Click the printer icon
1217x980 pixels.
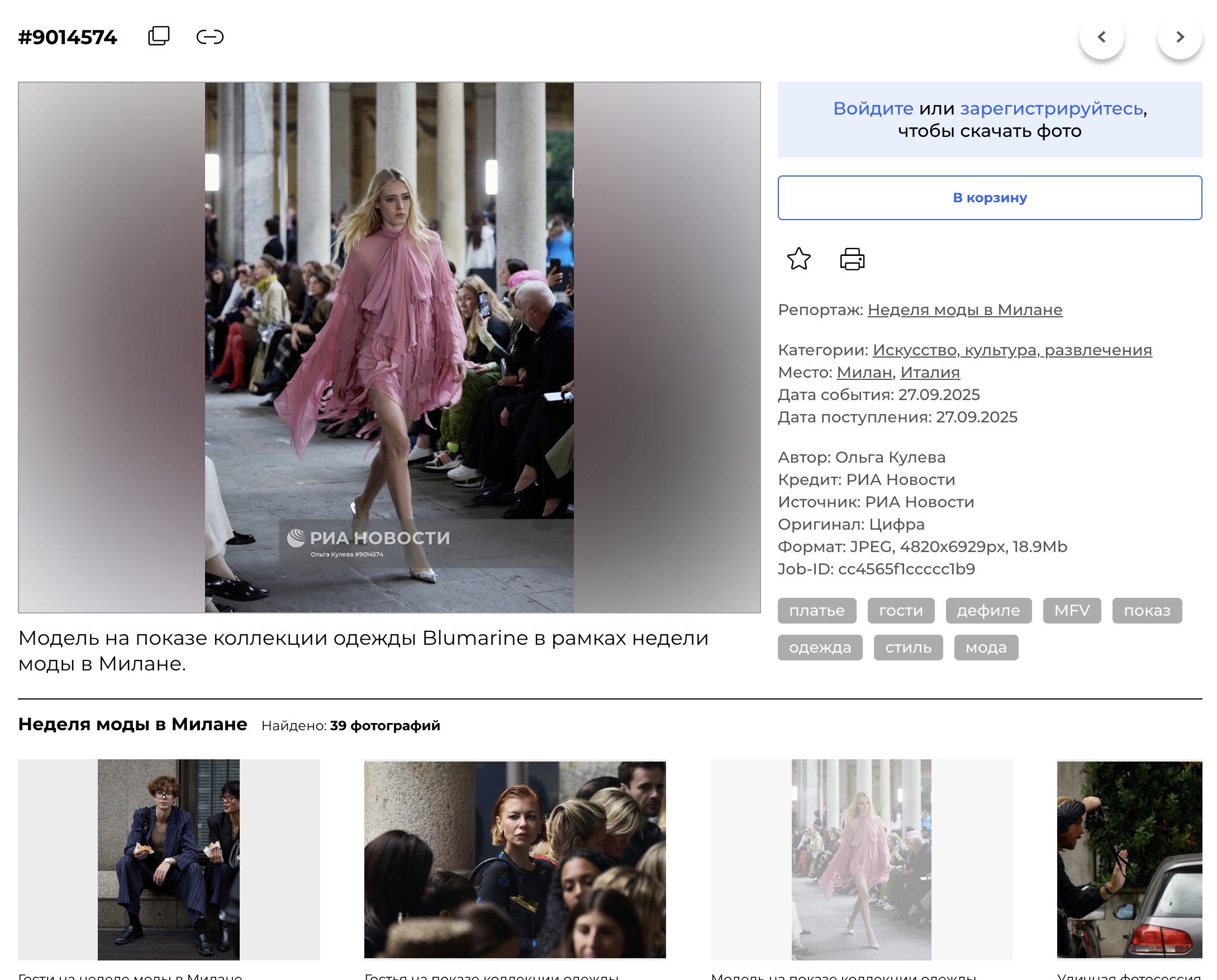click(x=852, y=259)
